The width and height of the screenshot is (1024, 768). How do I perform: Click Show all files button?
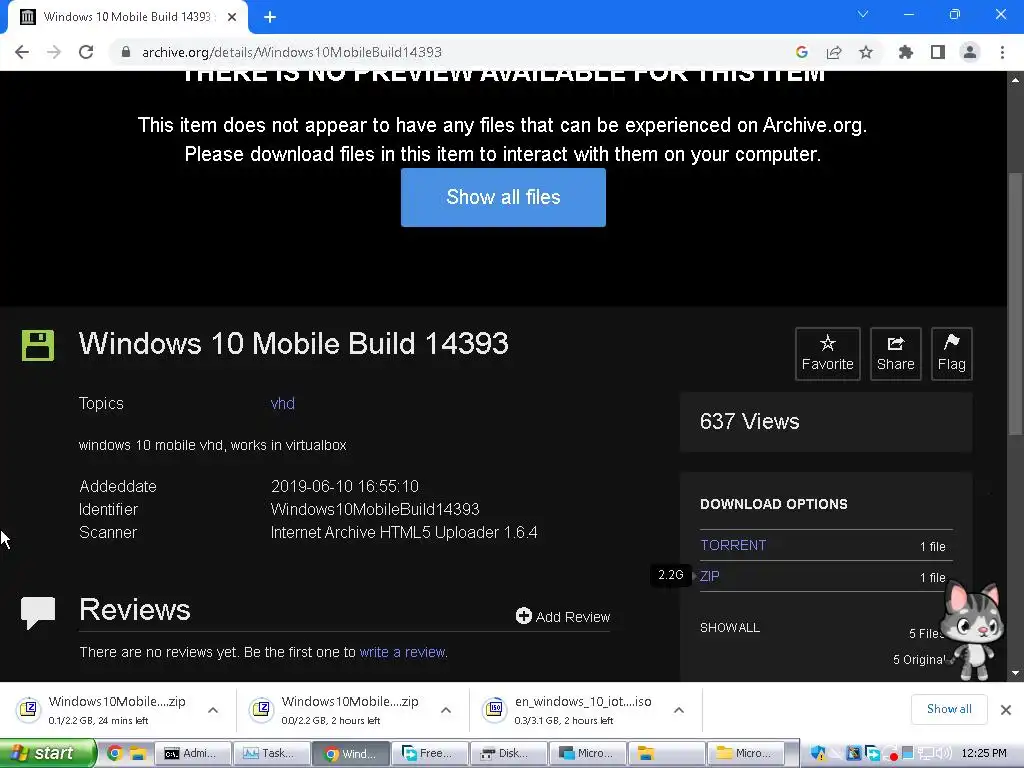coord(503,197)
